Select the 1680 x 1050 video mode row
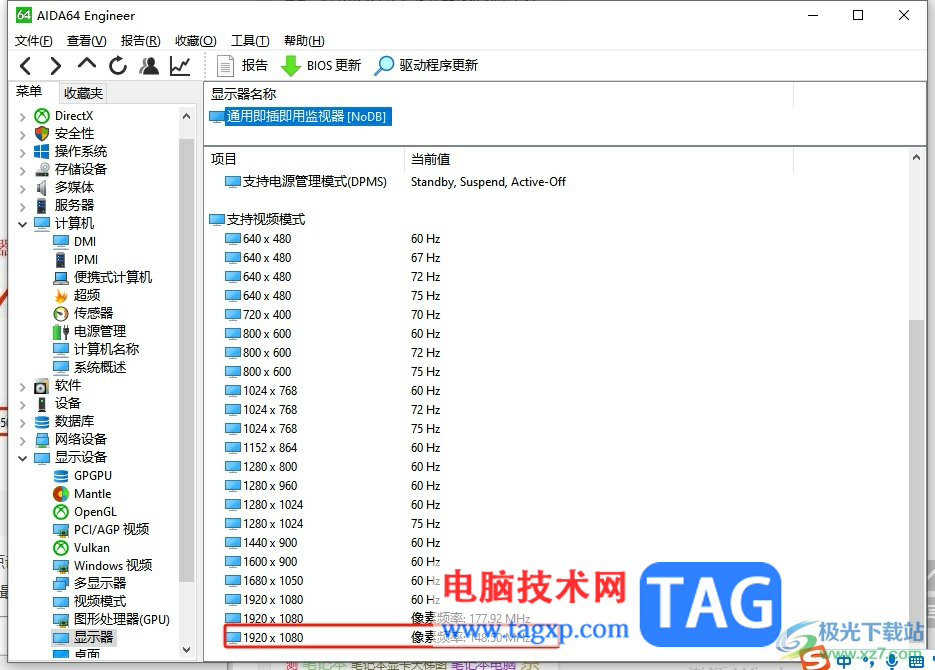The image size is (935, 670). click(x=332, y=581)
